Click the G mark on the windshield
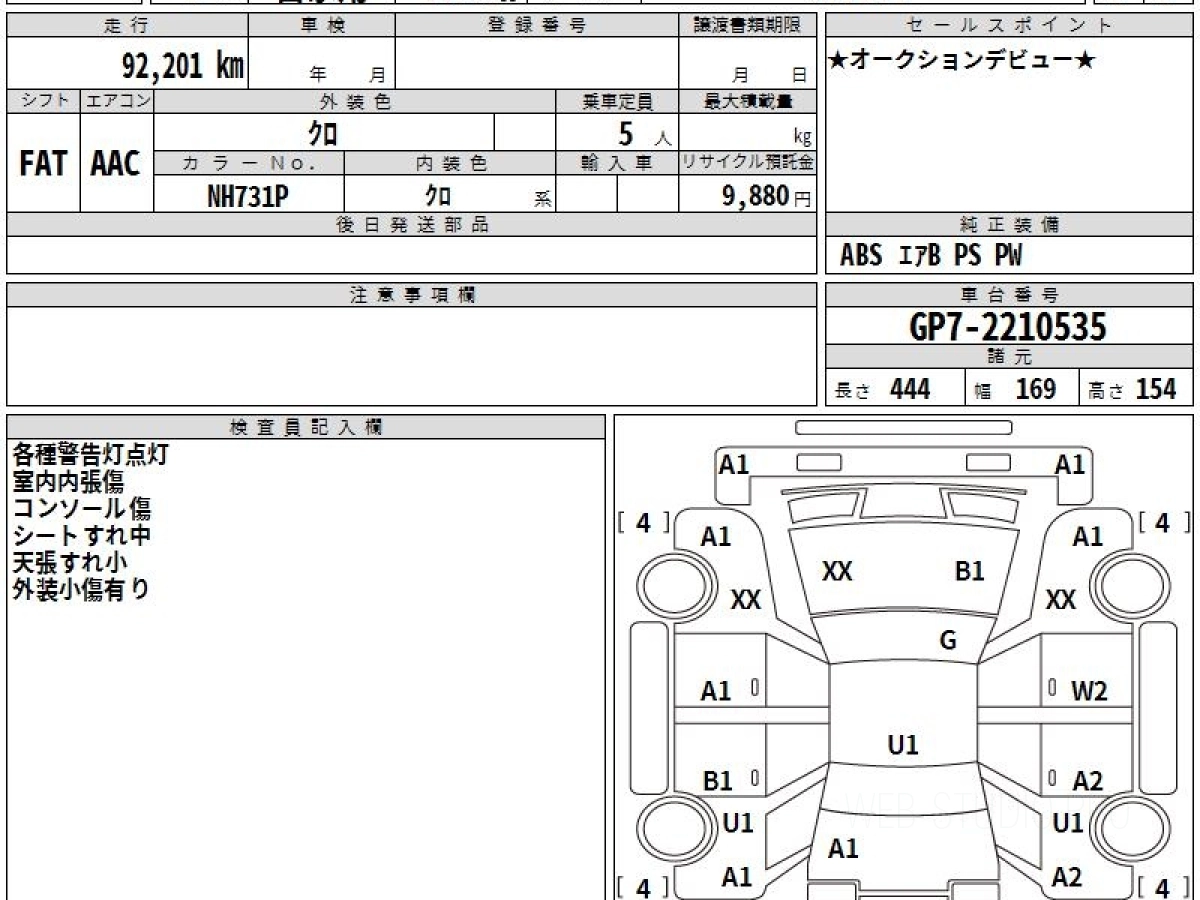1200x900 pixels. (x=948, y=641)
